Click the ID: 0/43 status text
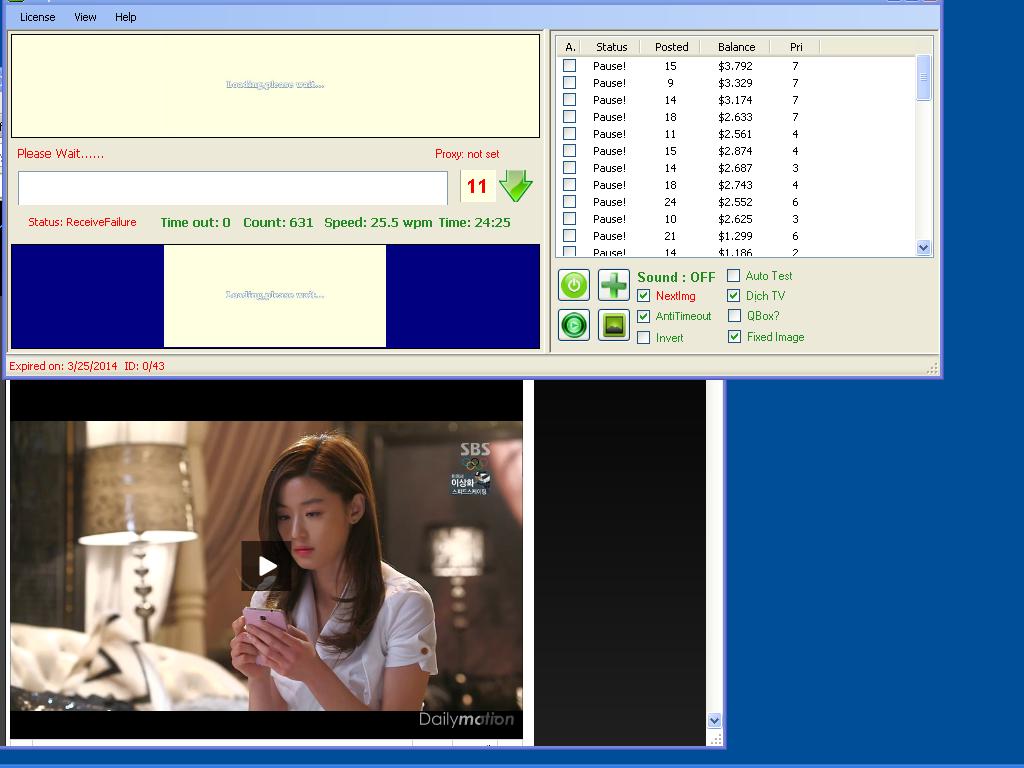The image size is (1024, 768). [x=144, y=366]
